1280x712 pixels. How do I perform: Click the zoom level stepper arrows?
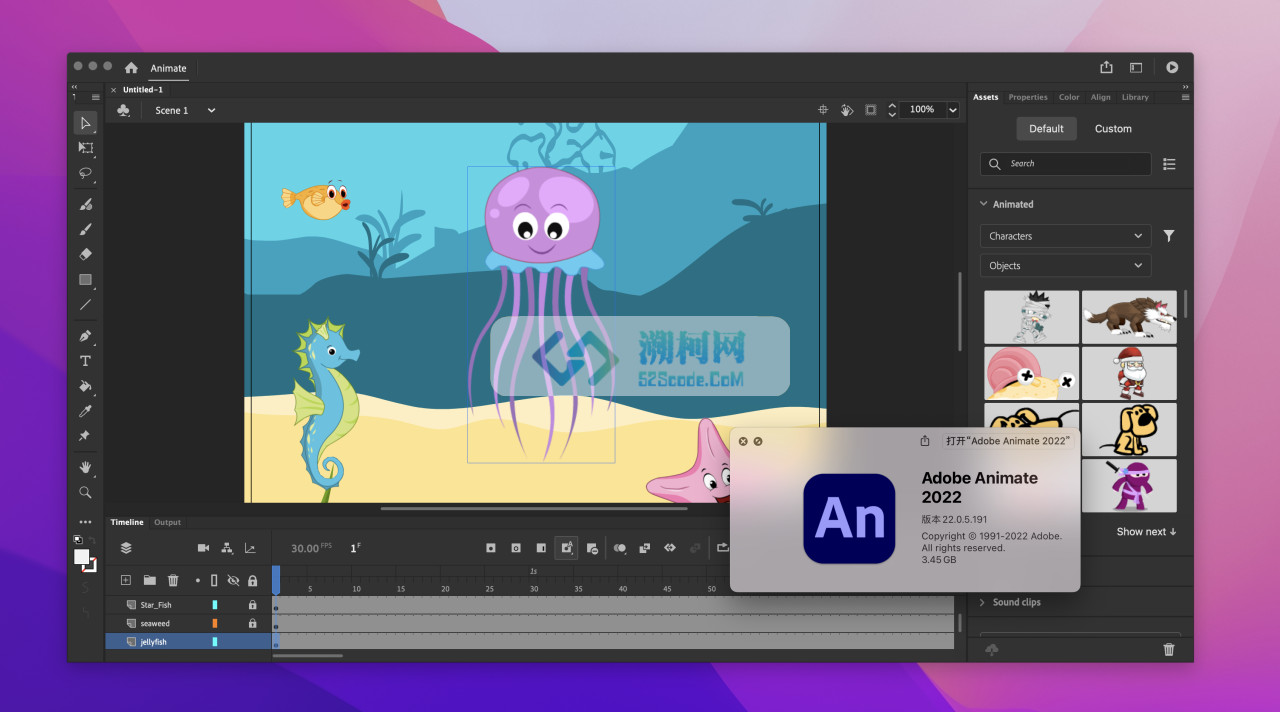pos(892,110)
